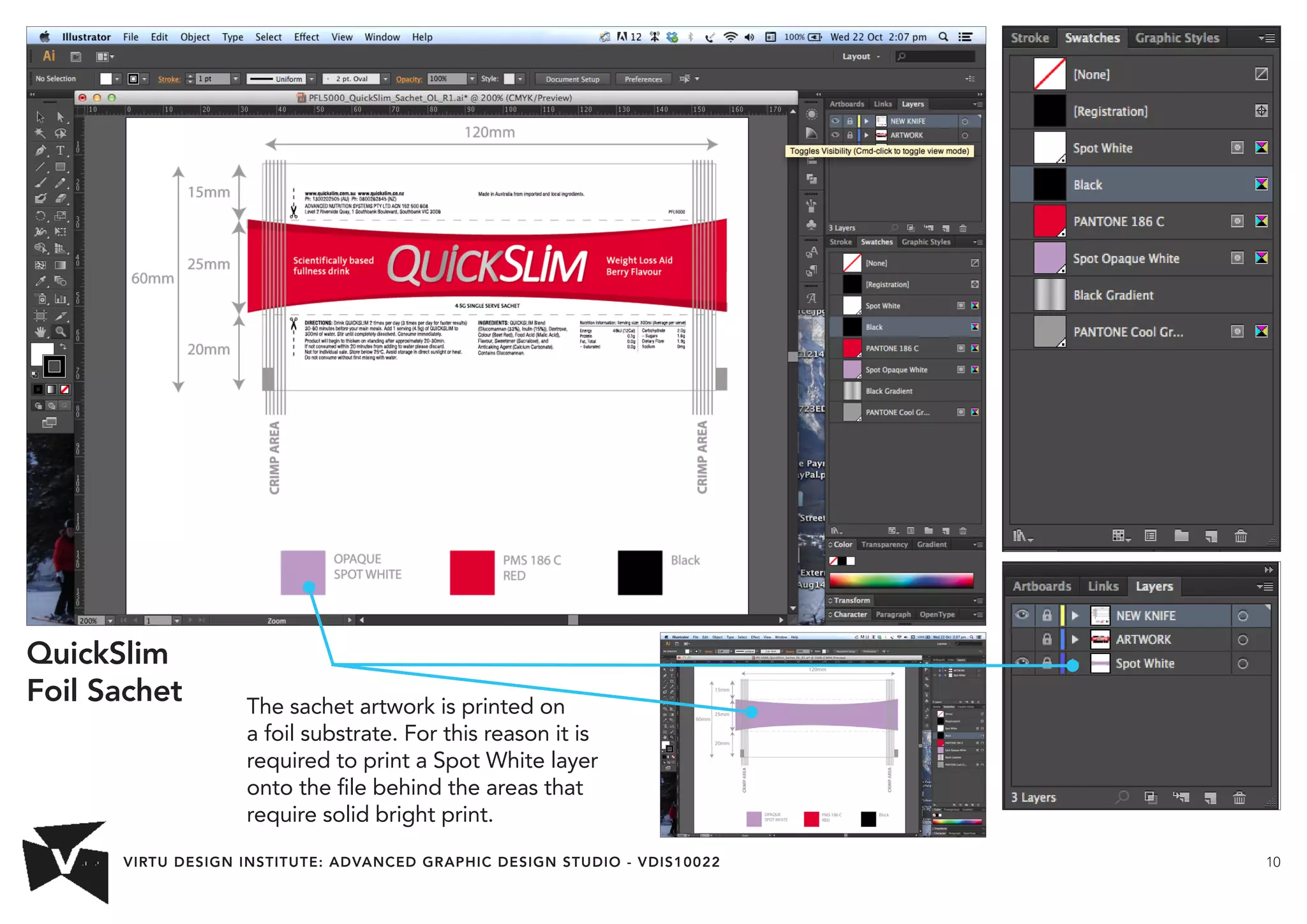Click trash icon in enlarged Swatches panel
The width and height of the screenshot is (1307, 924).
pos(1241,536)
